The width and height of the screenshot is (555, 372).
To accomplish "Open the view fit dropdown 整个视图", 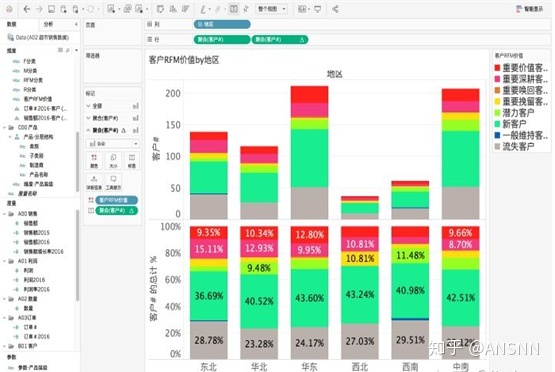I will tap(271, 9).
